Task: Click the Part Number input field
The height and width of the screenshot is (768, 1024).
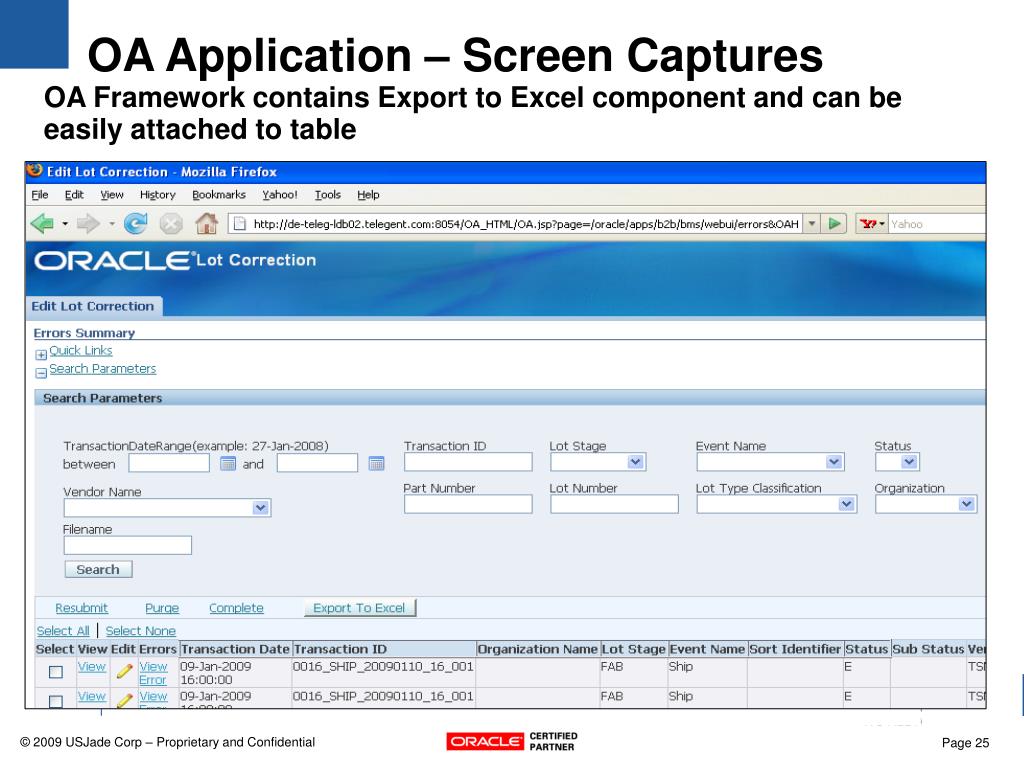Action: point(468,504)
